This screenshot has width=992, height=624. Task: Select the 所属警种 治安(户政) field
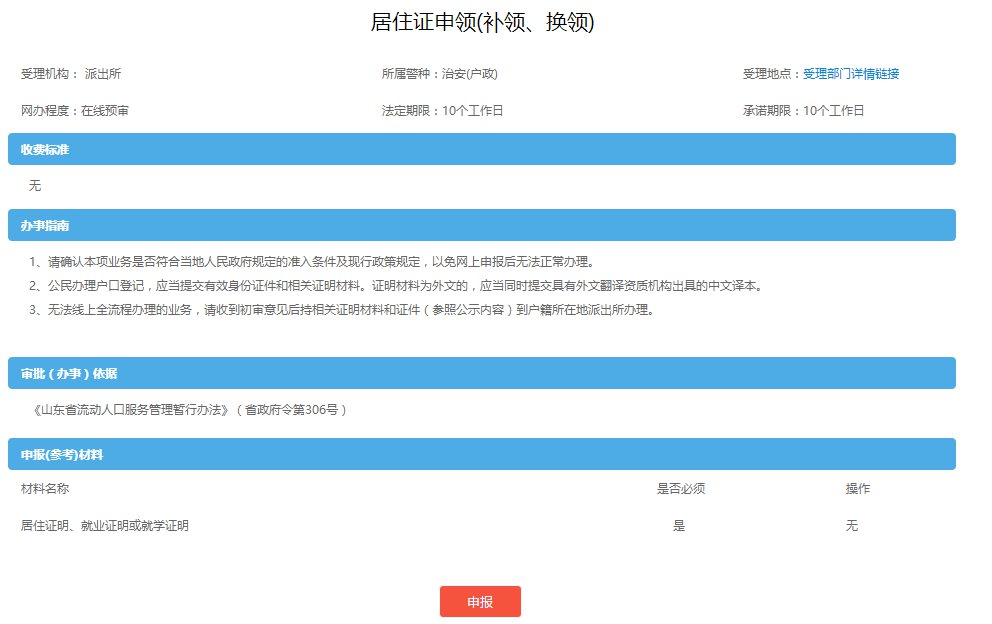coord(439,74)
